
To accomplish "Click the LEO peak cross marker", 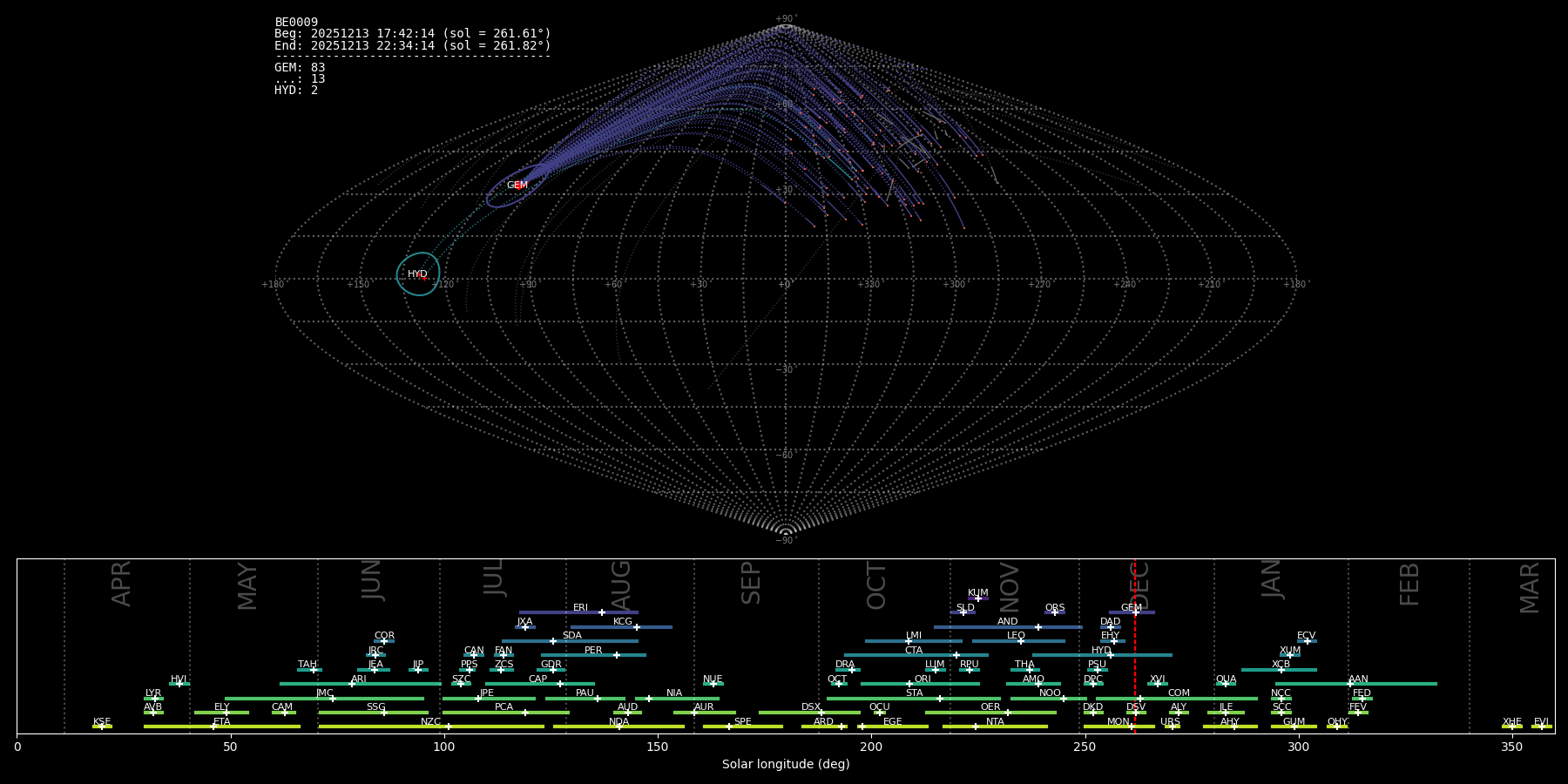I will tap(1021, 641).
